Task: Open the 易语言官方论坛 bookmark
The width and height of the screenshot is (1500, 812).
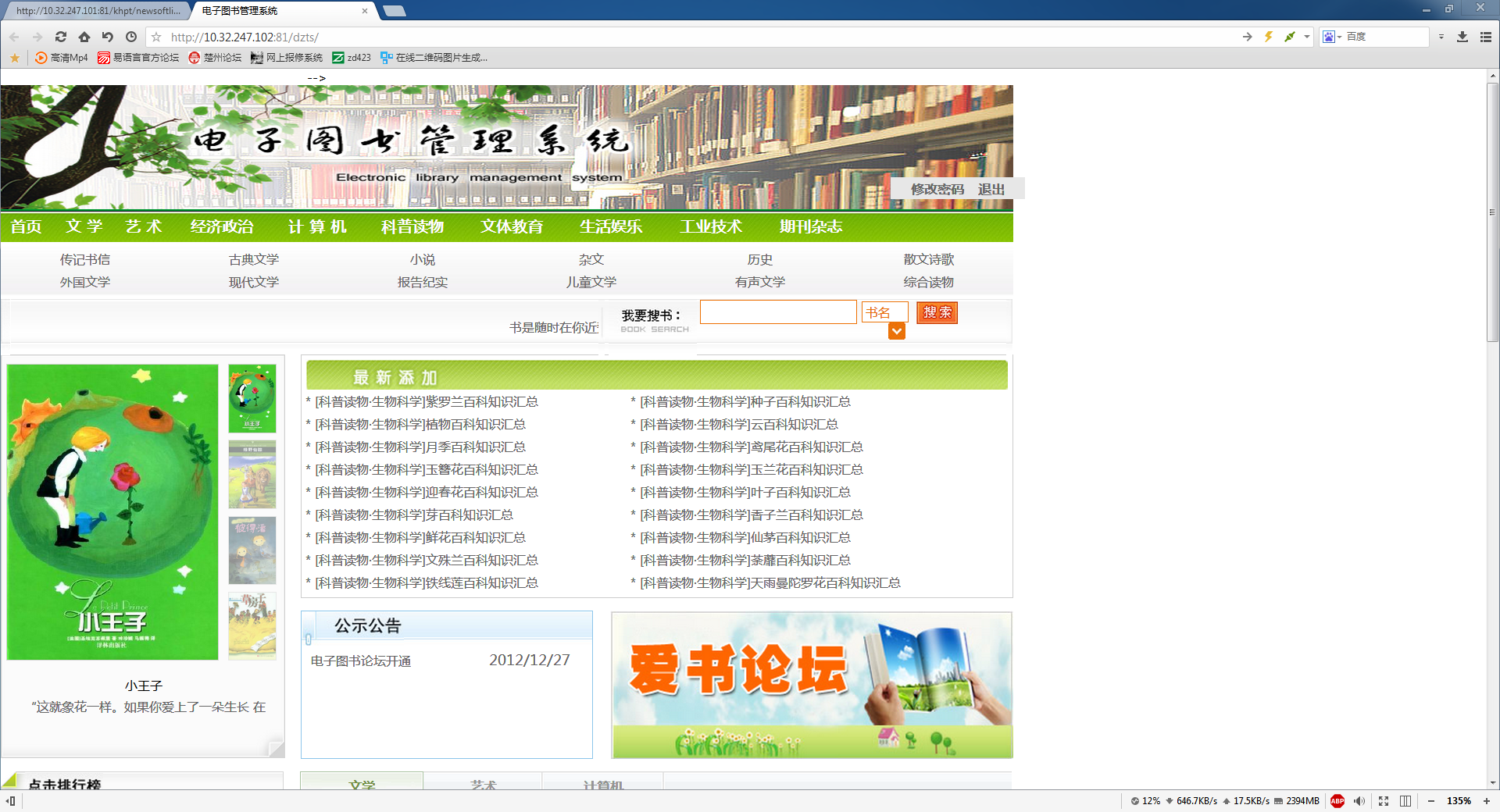Action: [x=138, y=58]
